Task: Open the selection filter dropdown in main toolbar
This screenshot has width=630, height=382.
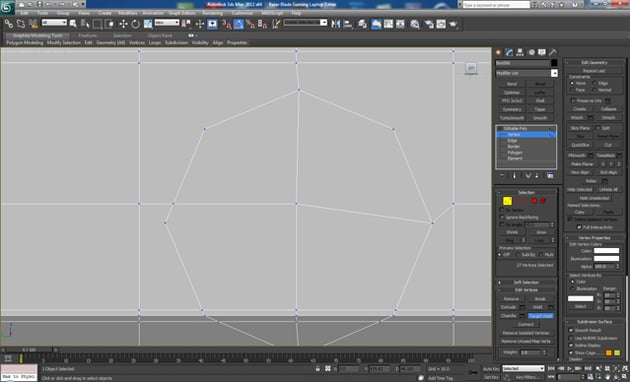Action: click(x=55, y=23)
